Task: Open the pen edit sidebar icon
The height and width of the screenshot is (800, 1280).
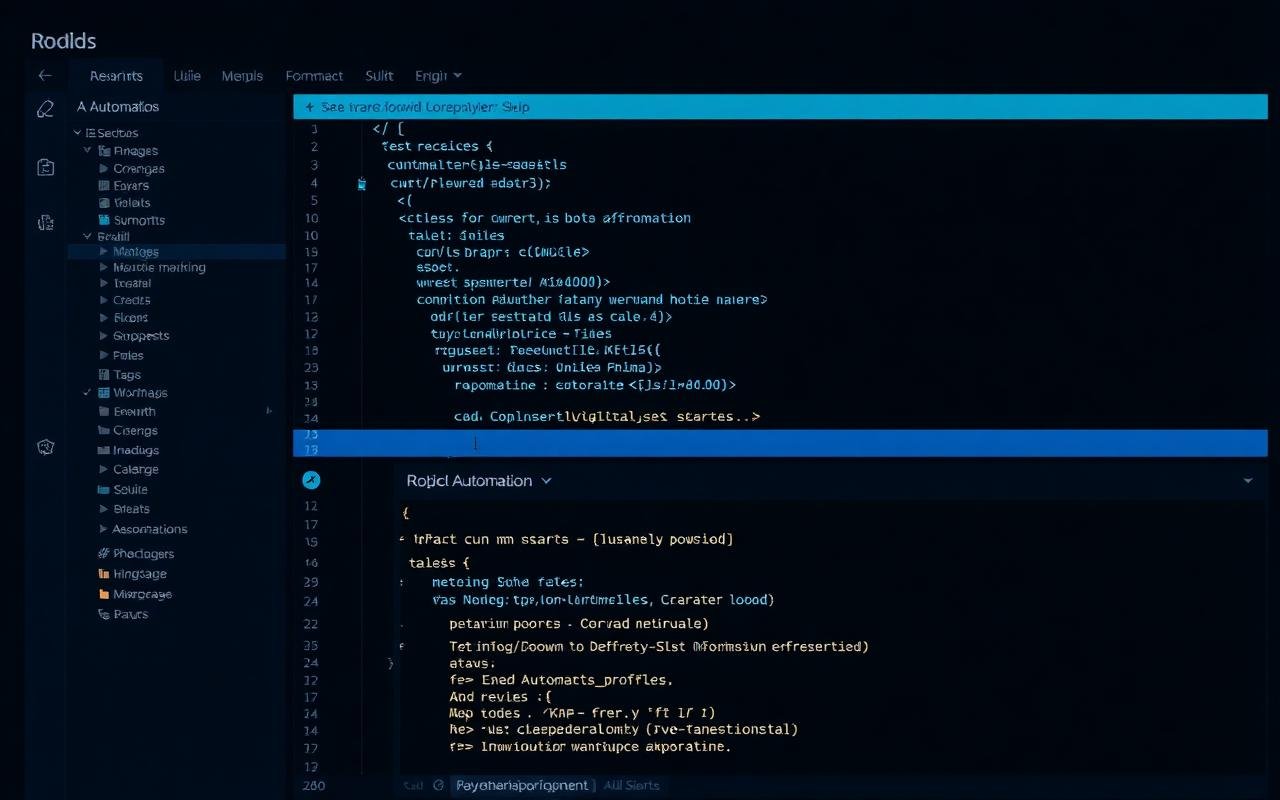Action: (45, 109)
